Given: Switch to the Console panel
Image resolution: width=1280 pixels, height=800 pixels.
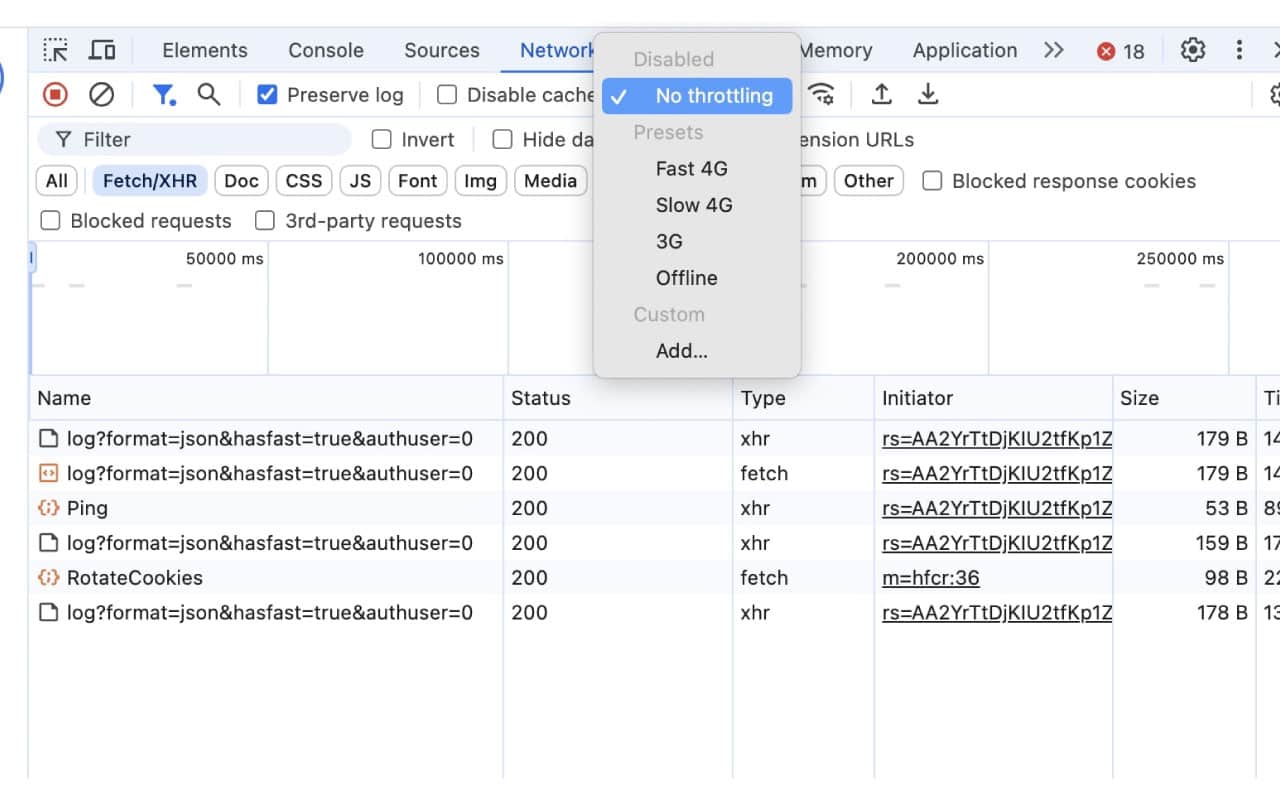Looking at the screenshot, I should (x=325, y=49).
